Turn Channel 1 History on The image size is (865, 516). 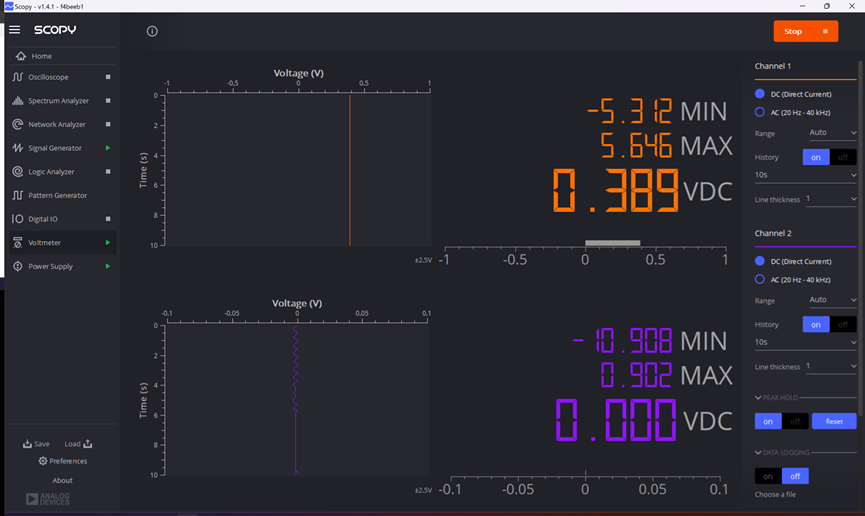tap(816, 157)
